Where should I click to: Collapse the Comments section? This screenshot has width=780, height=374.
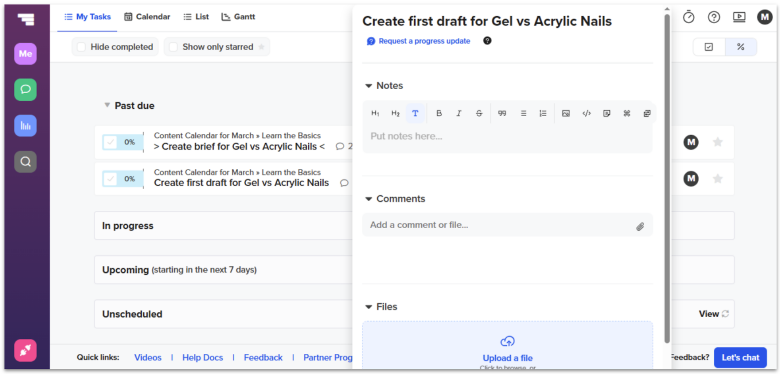369,199
